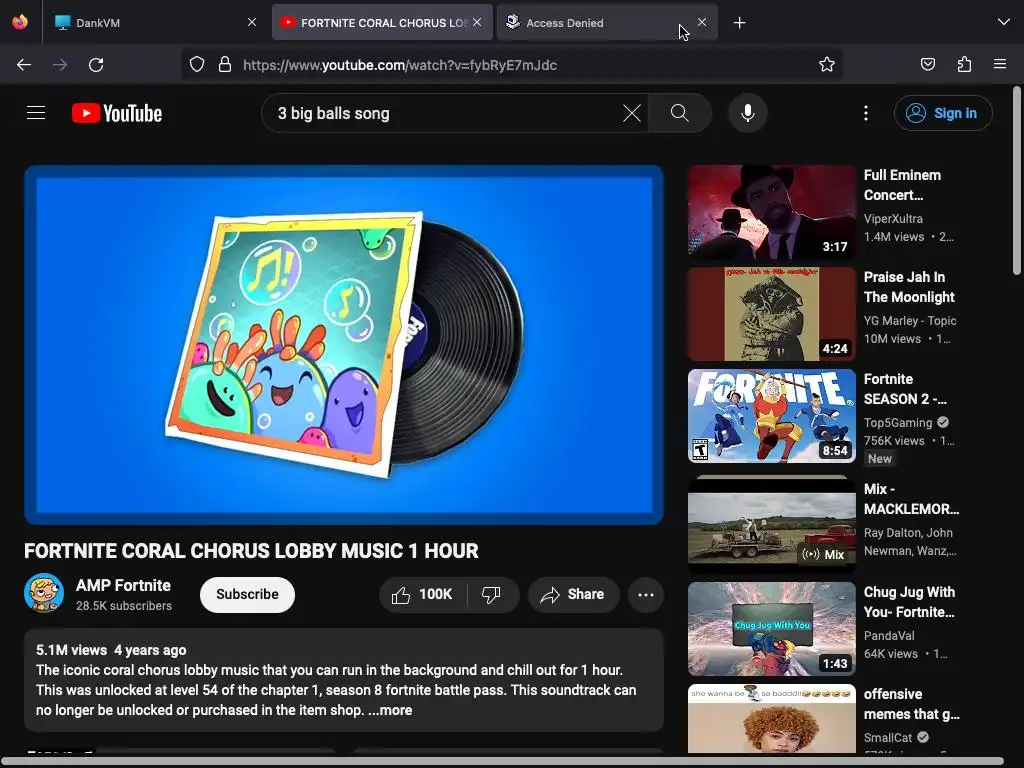Image resolution: width=1024 pixels, height=768 pixels.
Task: Open Firefox extensions puzzle icon
Action: (x=964, y=65)
